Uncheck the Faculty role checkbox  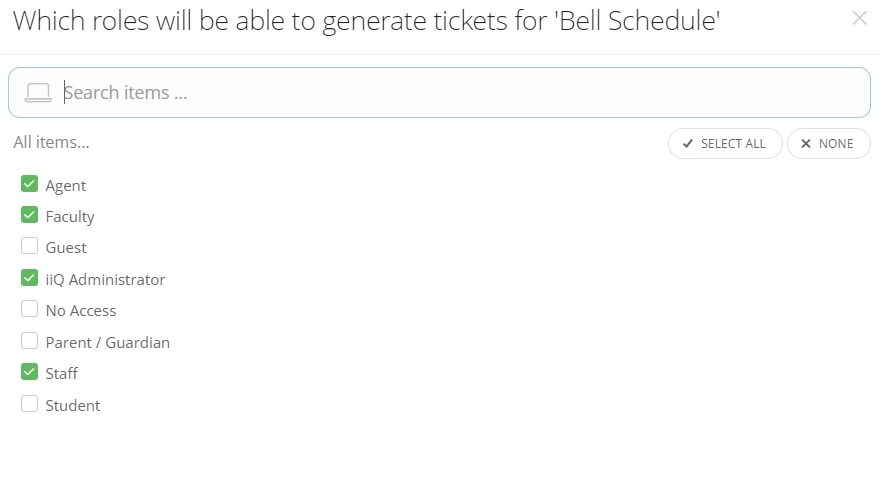(x=29, y=215)
